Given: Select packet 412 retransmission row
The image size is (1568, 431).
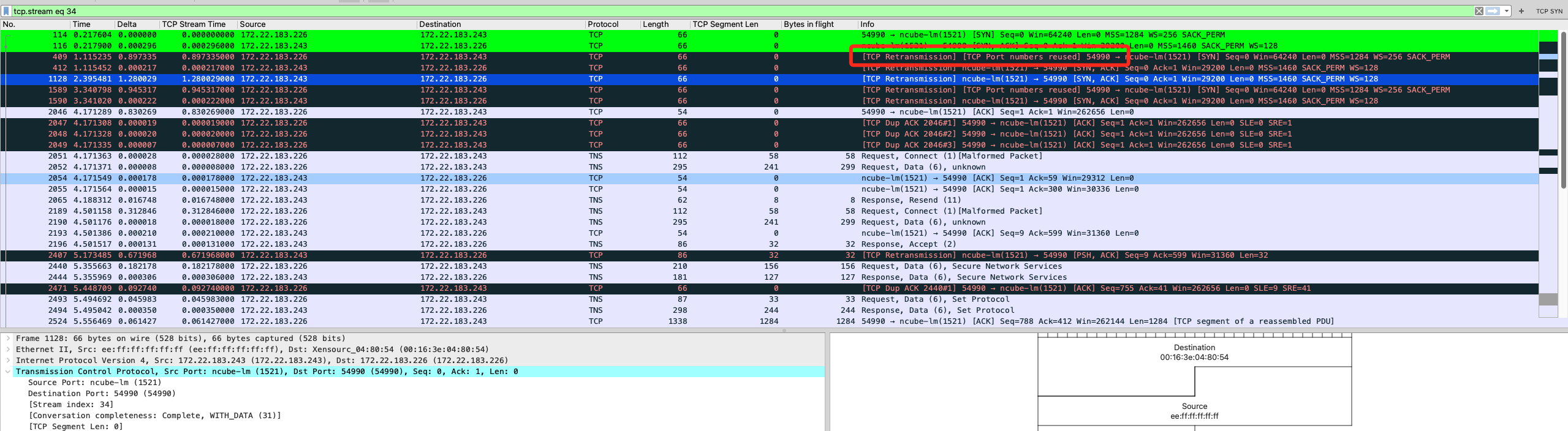Looking at the screenshot, I should pyautogui.click(x=769, y=68).
